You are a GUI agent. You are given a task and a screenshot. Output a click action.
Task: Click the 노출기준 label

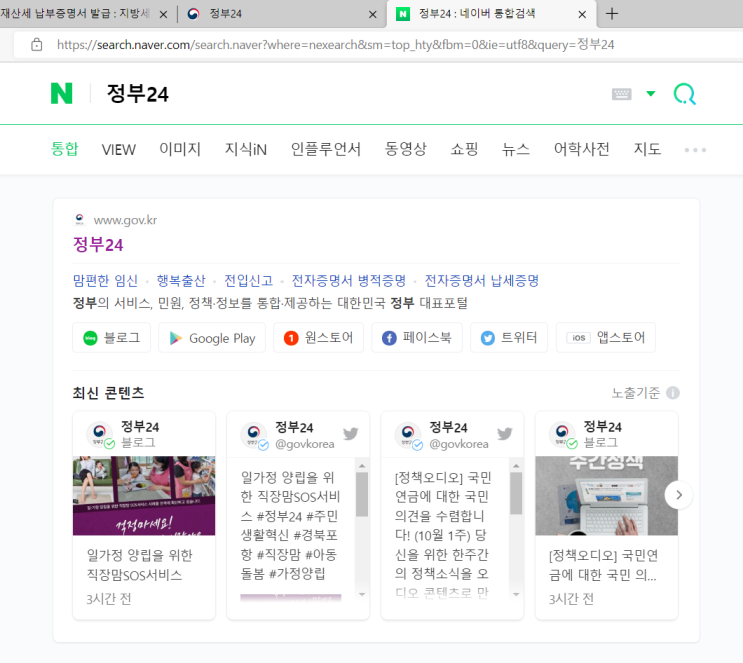tap(636, 393)
